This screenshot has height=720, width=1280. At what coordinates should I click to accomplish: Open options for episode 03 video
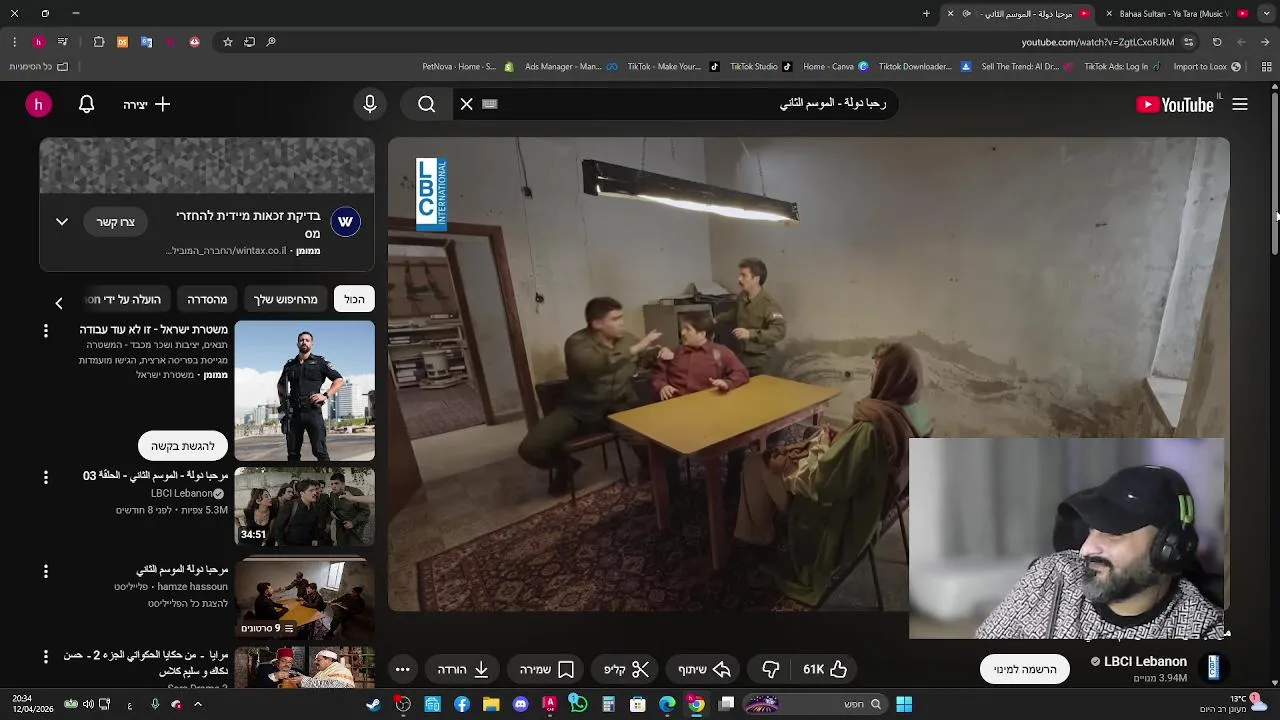click(x=45, y=478)
